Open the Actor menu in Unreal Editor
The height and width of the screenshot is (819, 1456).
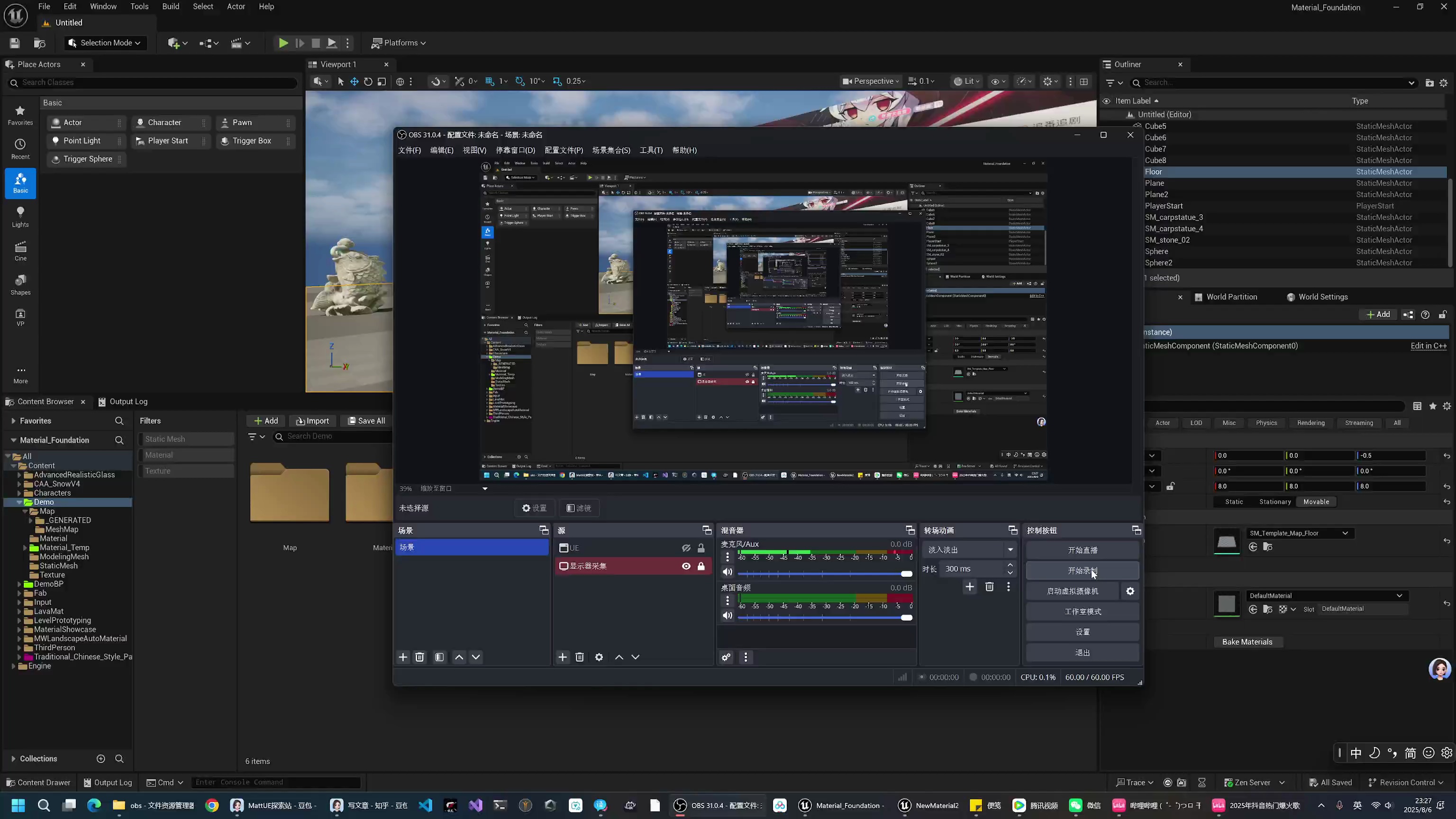236,7
